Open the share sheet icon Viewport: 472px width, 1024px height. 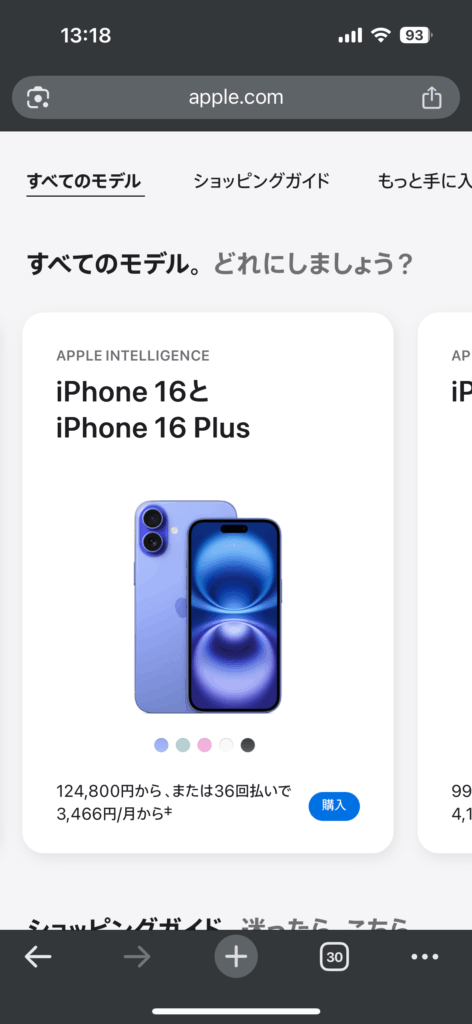(432, 97)
